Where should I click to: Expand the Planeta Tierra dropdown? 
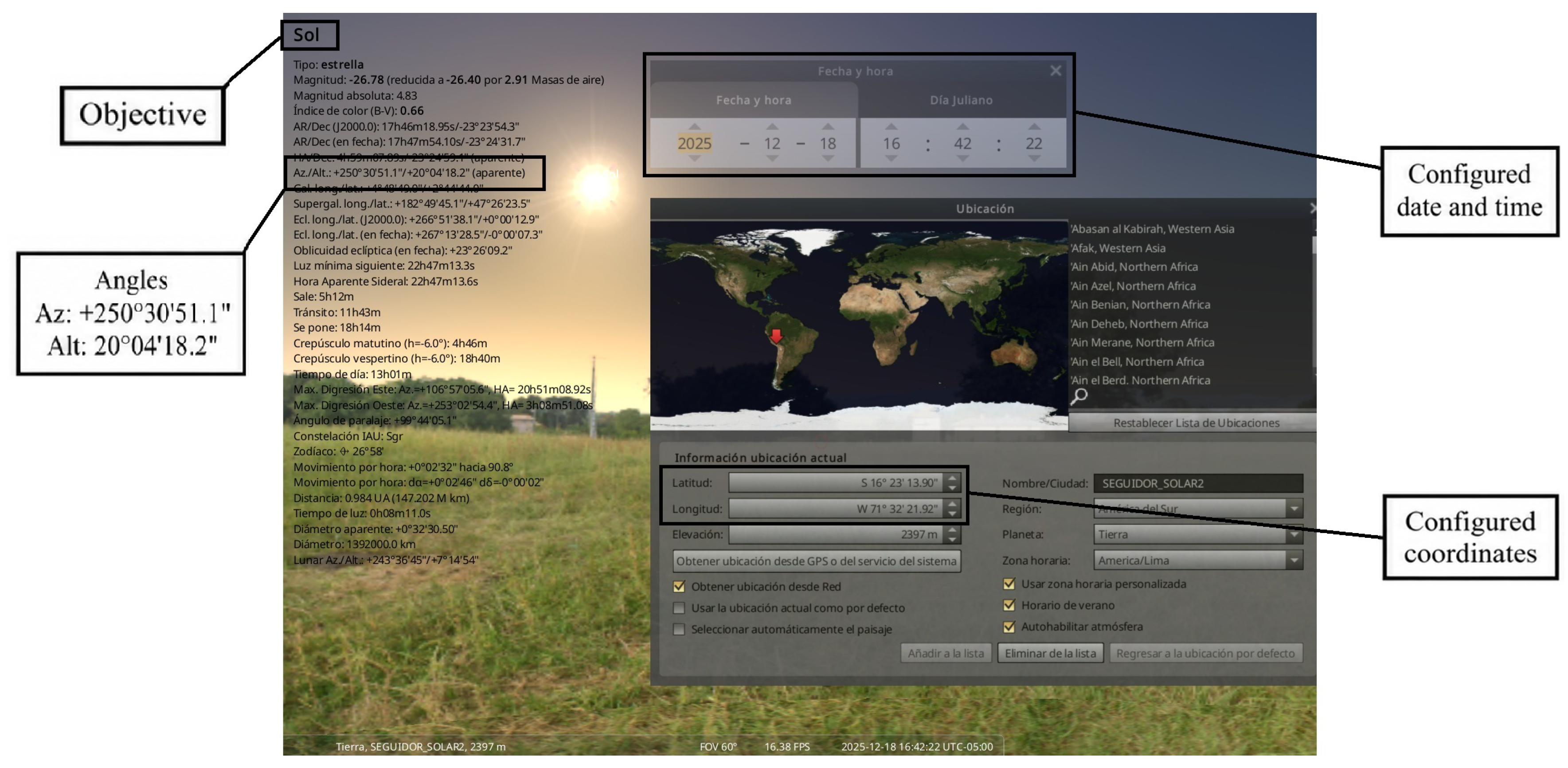click(x=1198, y=534)
